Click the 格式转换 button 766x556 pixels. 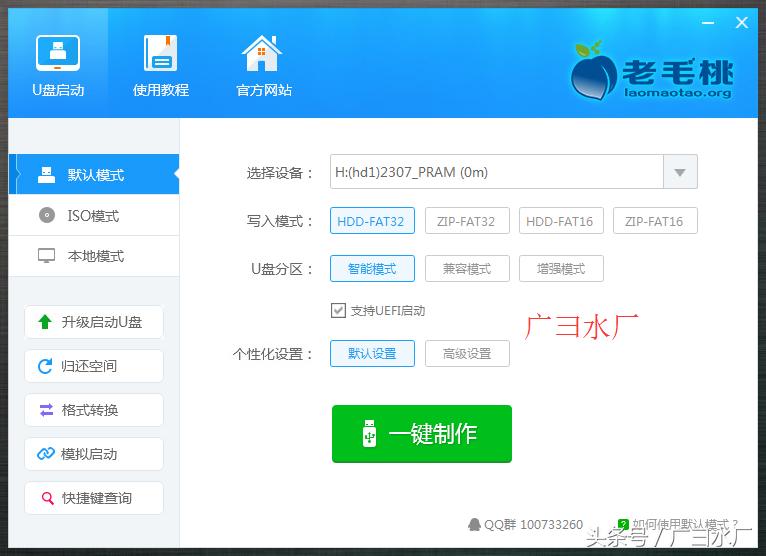point(94,410)
